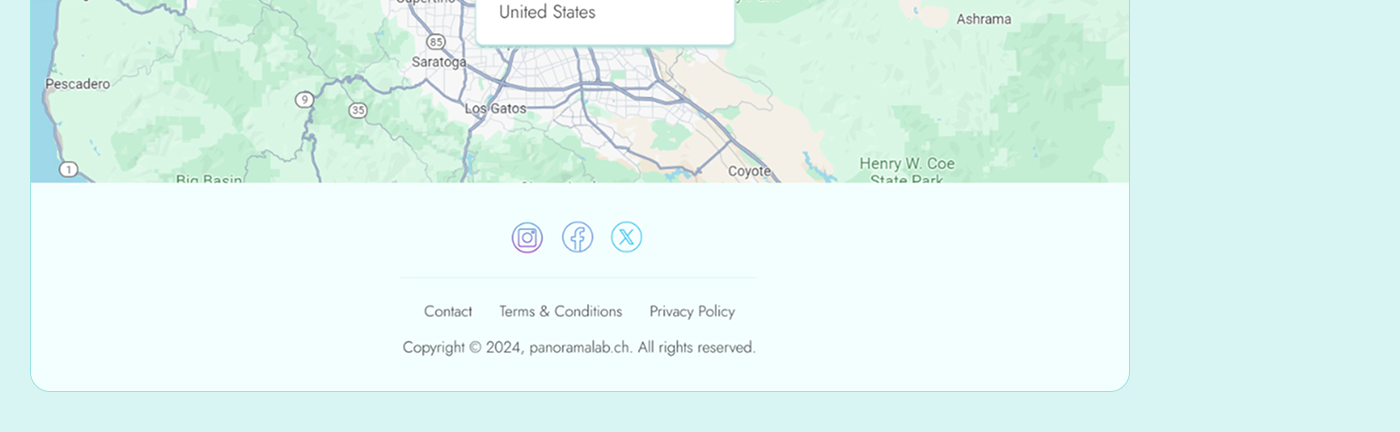Select the Coyote place label on map
This screenshot has height=432, width=1400.
click(749, 171)
